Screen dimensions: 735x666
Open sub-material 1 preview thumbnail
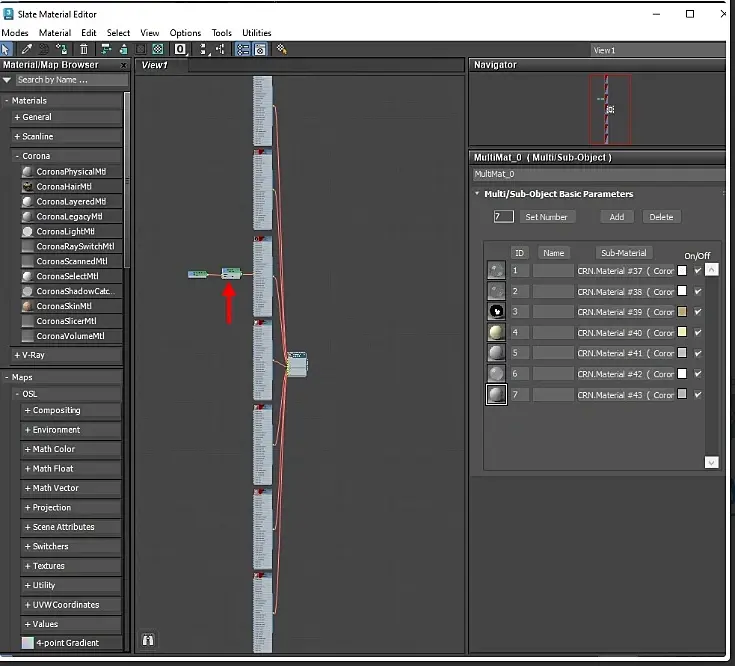click(x=496, y=270)
